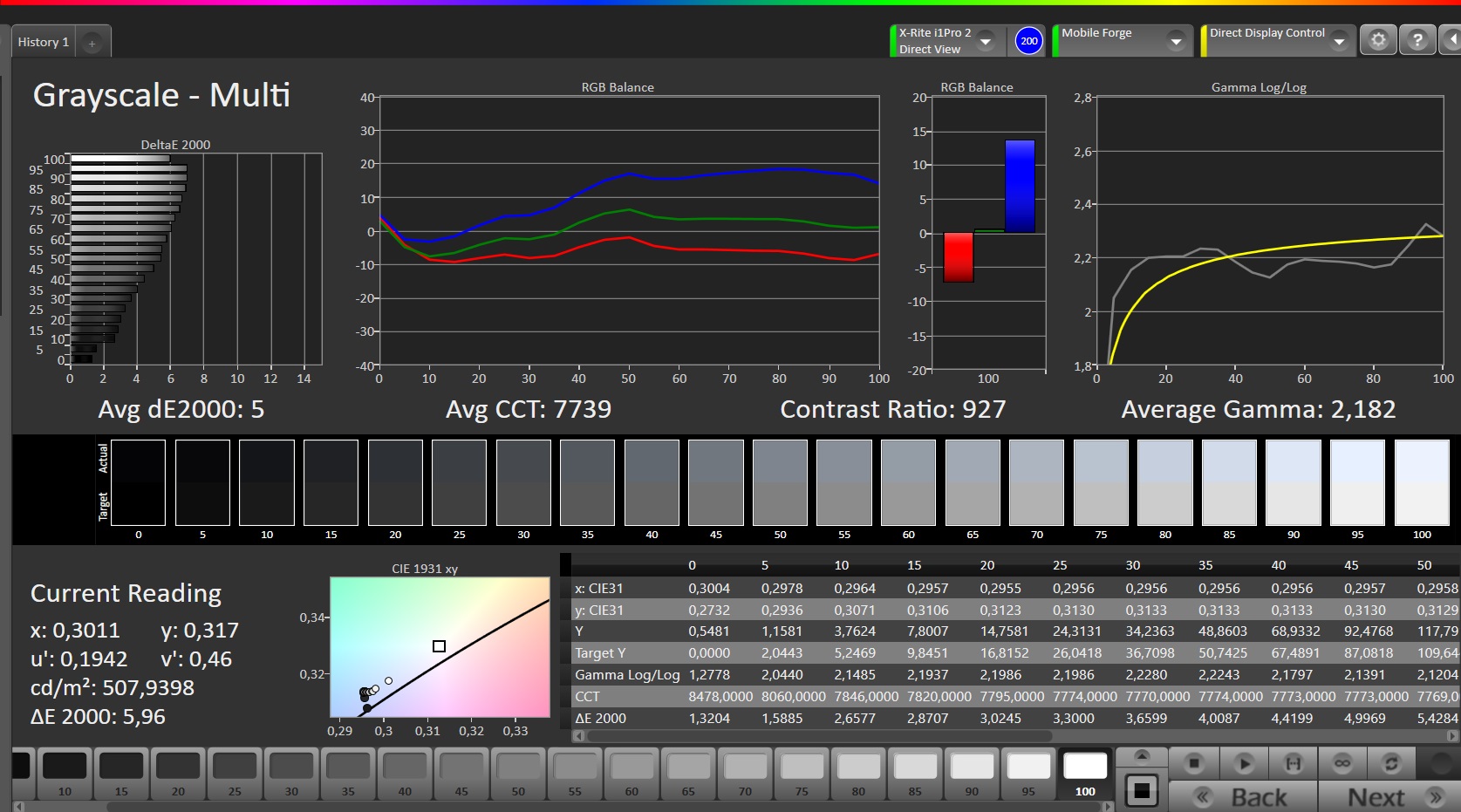Select the 25 gray level button
1461x812 pixels.
pos(235,774)
